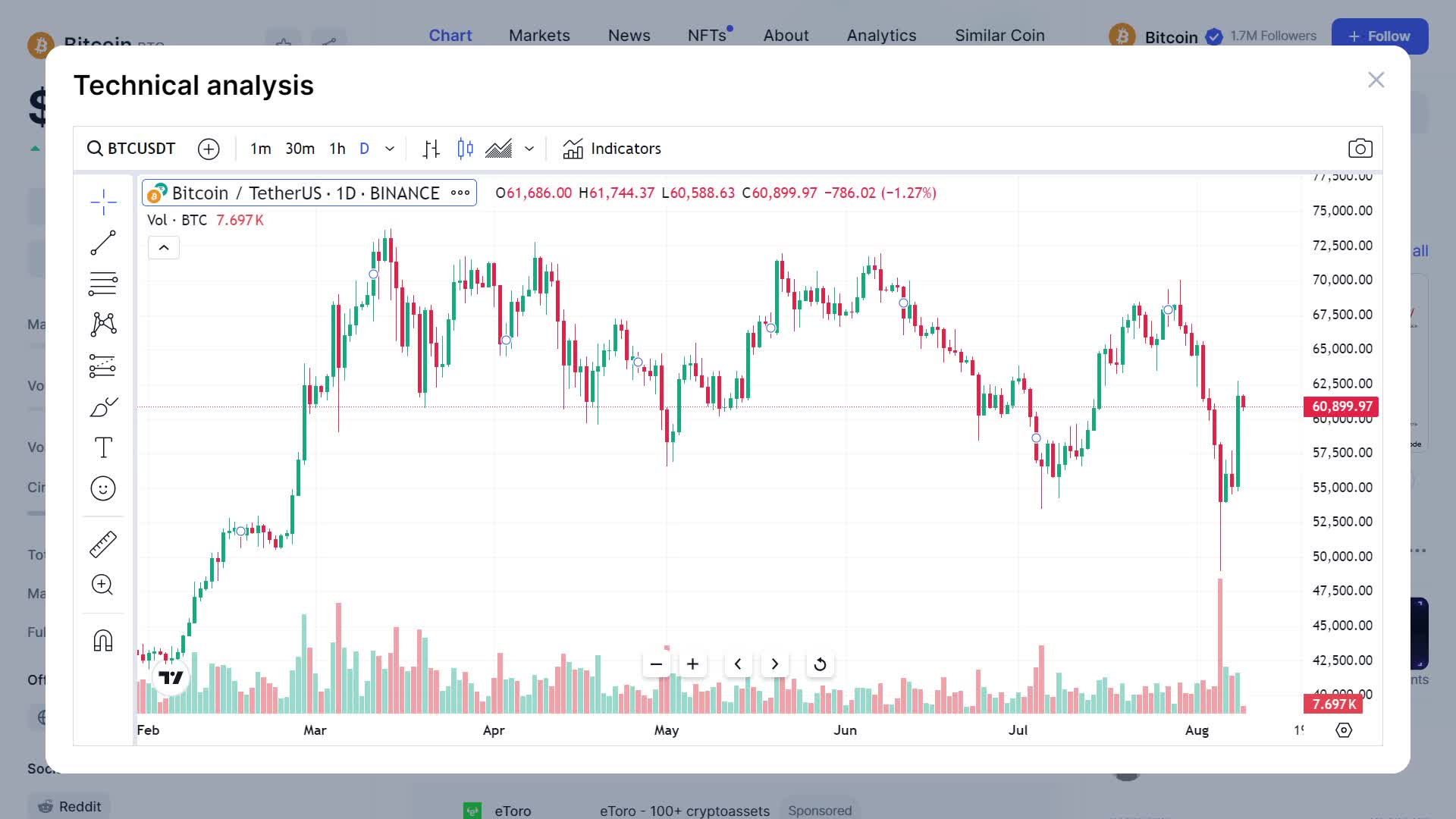This screenshot has height=819, width=1456.
Task: Open the News tab
Action: (629, 36)
